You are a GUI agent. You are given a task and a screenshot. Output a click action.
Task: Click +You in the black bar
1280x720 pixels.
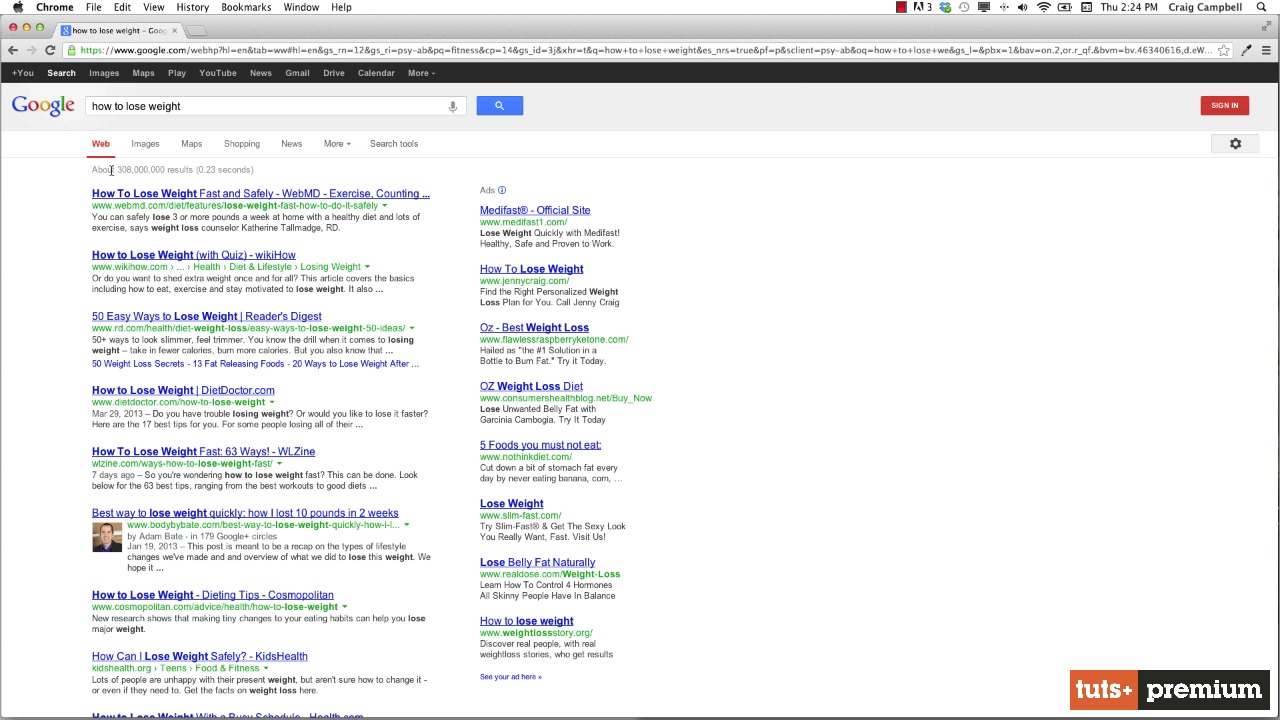[x=22, y=73]
